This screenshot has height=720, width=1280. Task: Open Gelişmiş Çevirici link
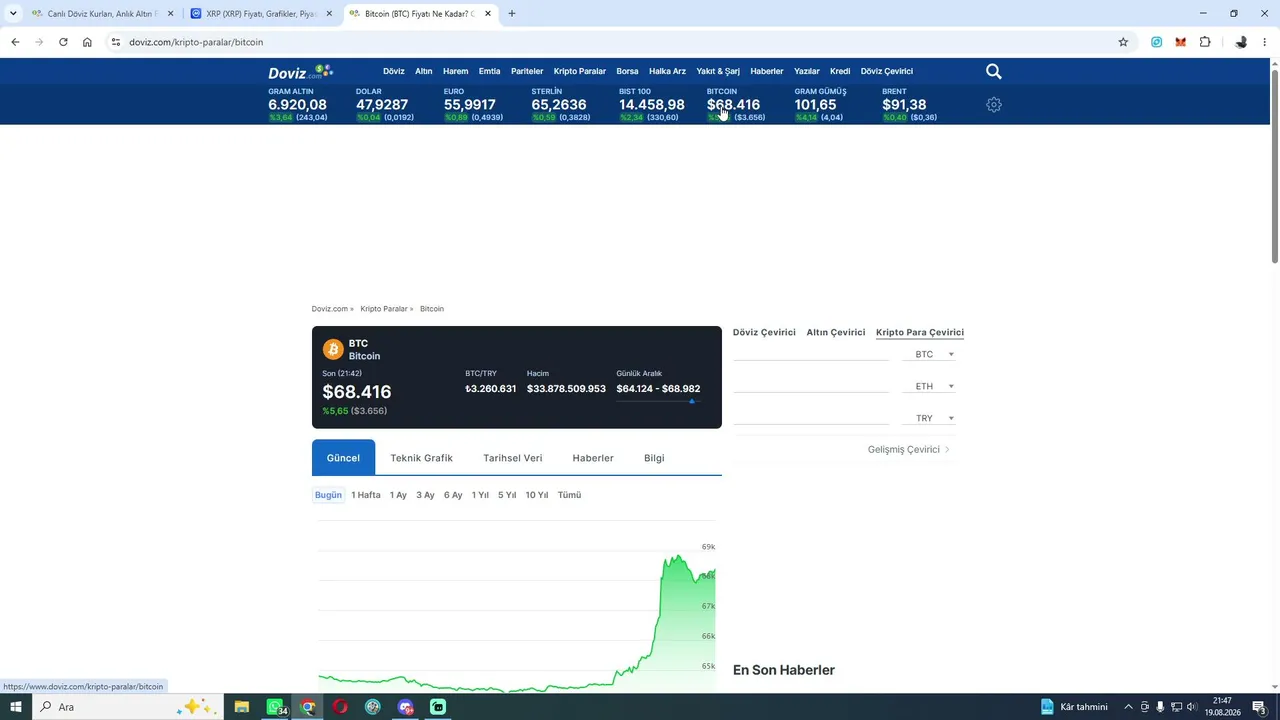[x=908, y=450]
